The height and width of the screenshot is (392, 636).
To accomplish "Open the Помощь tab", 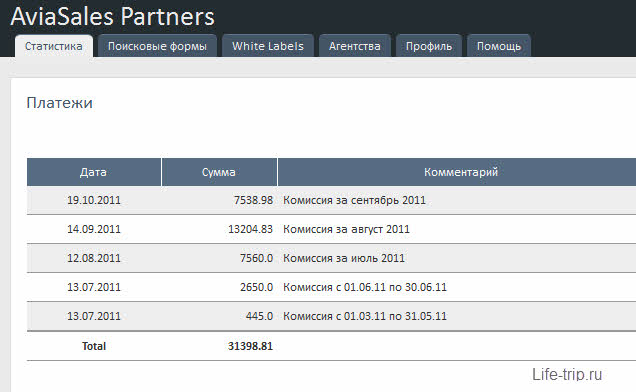I will (x=499, y=46).
